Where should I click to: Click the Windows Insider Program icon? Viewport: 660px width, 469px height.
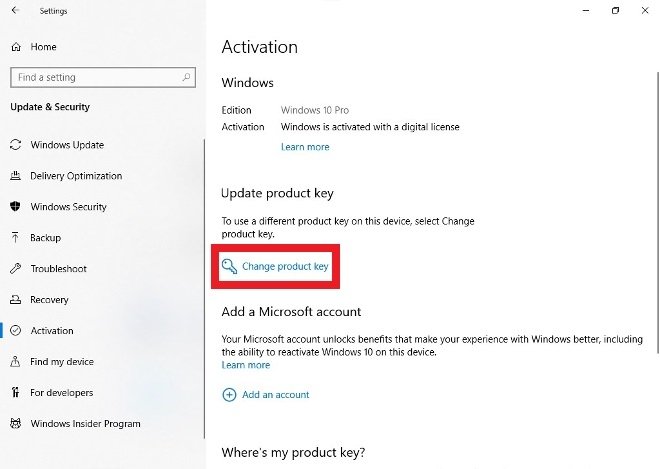click(x=16, y=423)
